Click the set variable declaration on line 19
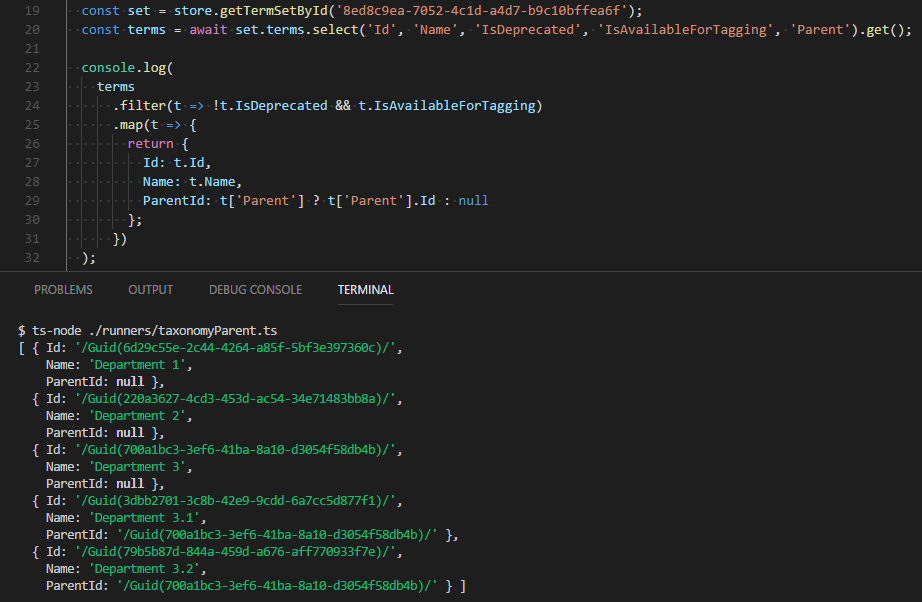This screenshot has width=922, height=602. [x=139, y=11]
